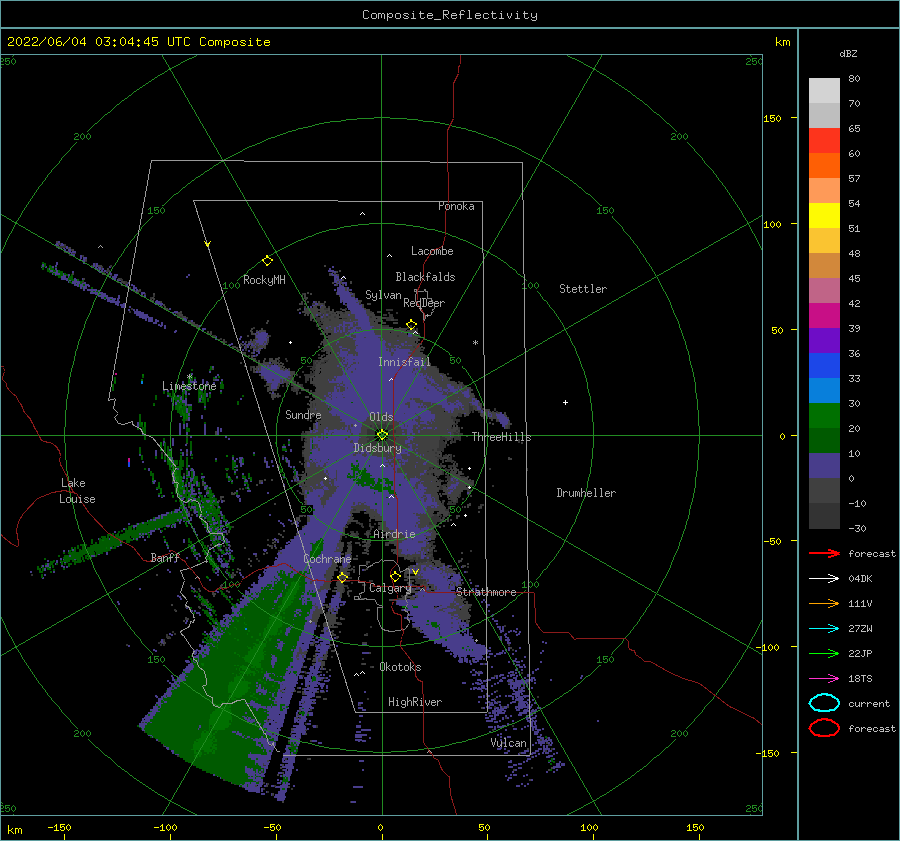Viewport: 900px width, 841px height.
Task: Select the Banff label
Action: click(165, 557)
